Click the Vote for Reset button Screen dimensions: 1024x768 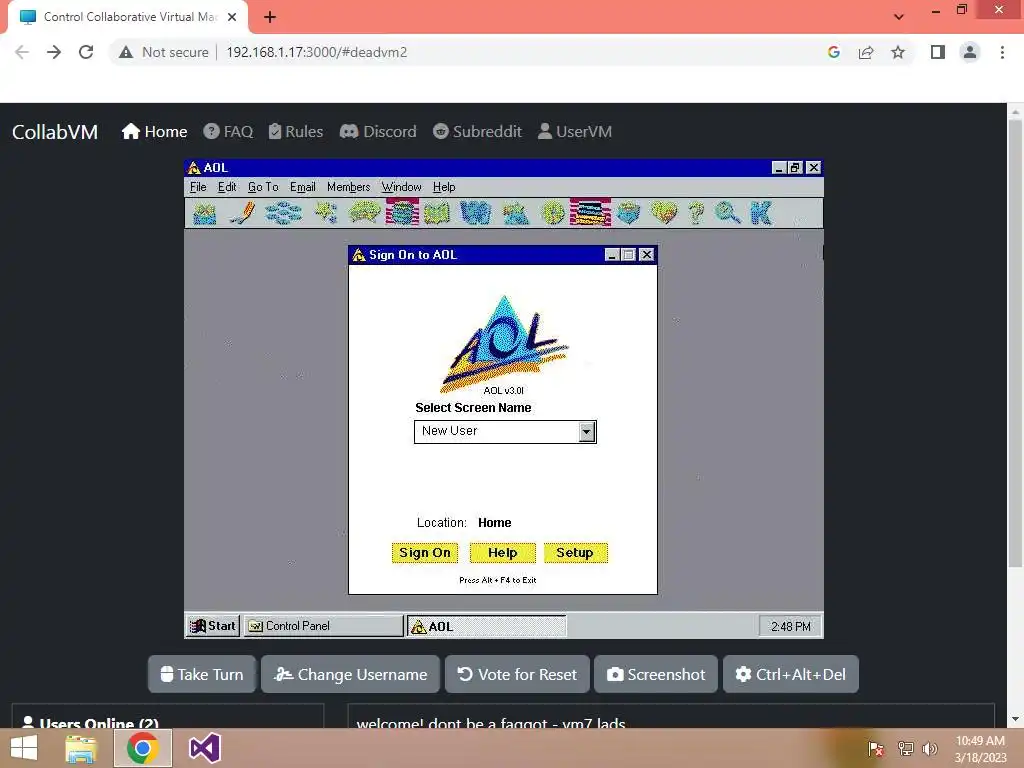(517, 674)
